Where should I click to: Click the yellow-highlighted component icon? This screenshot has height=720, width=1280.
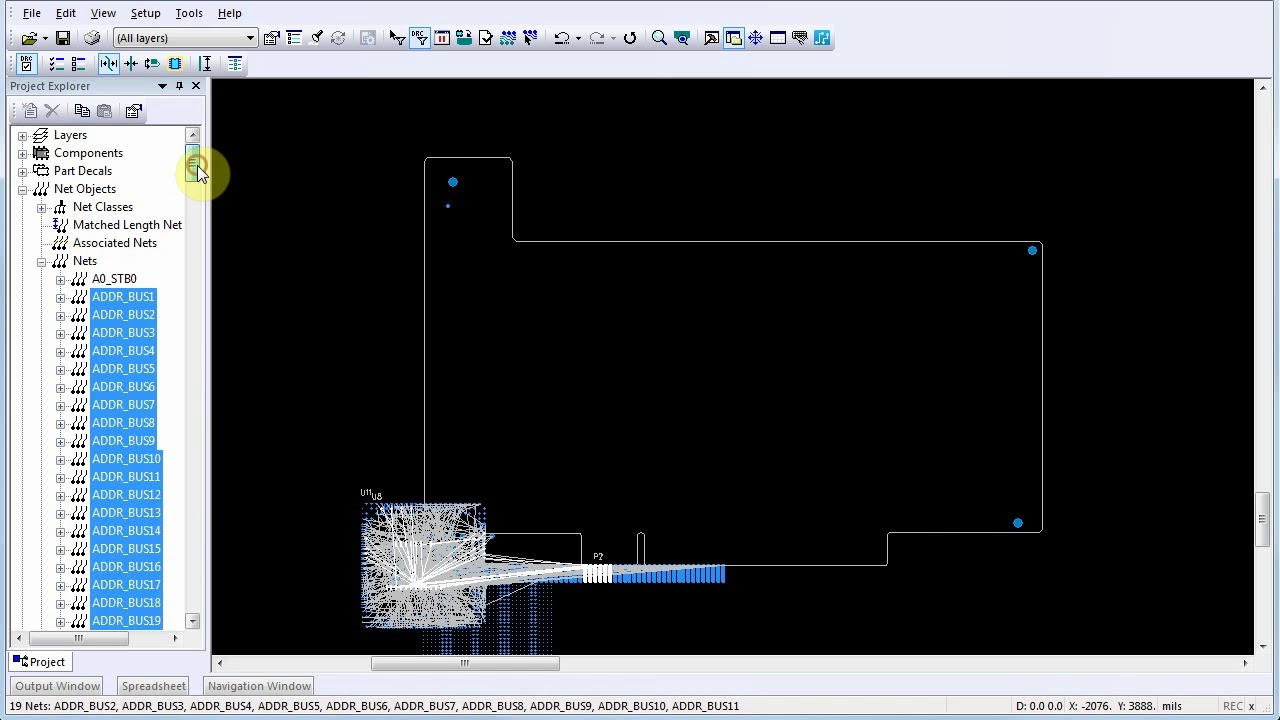(175, 64)
